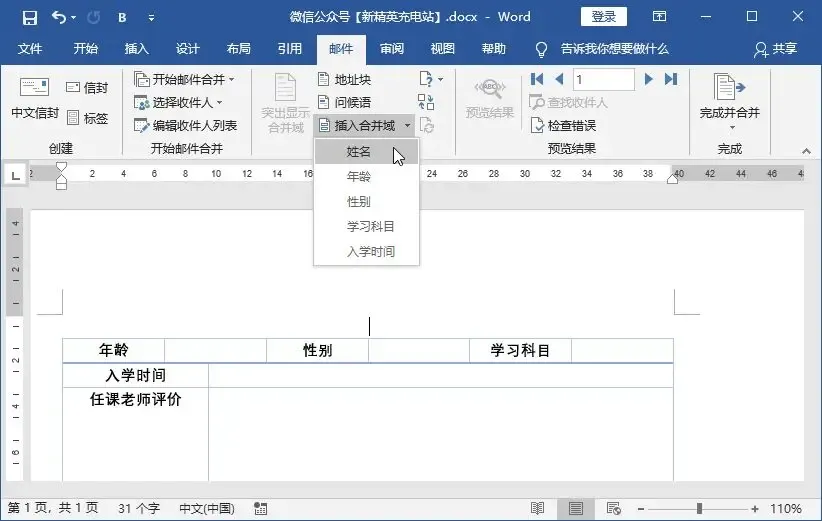
Task: Choose 学习科目 from merge field list
Action: (x=366, y=227)
